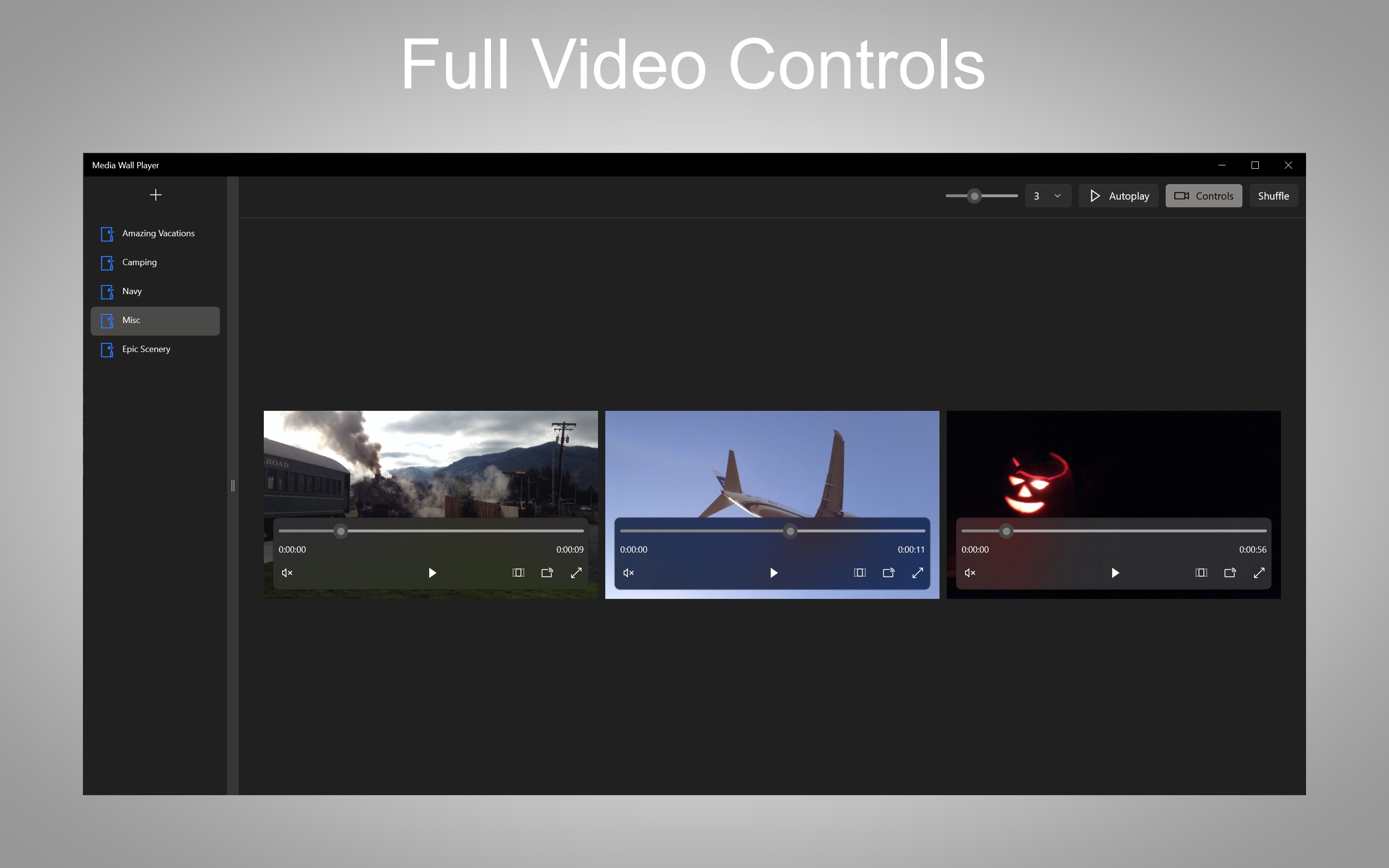
Task: Open the columns count dropdown showing 3
Action: [x=1048, y=195]
